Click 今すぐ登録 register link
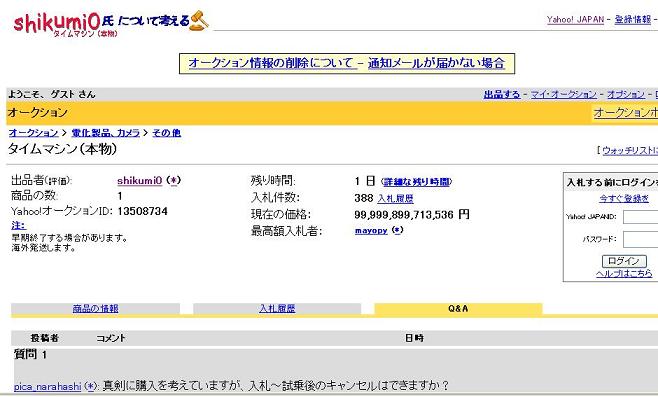The width and height of the screenshot is (658, 397). (624, 198)
